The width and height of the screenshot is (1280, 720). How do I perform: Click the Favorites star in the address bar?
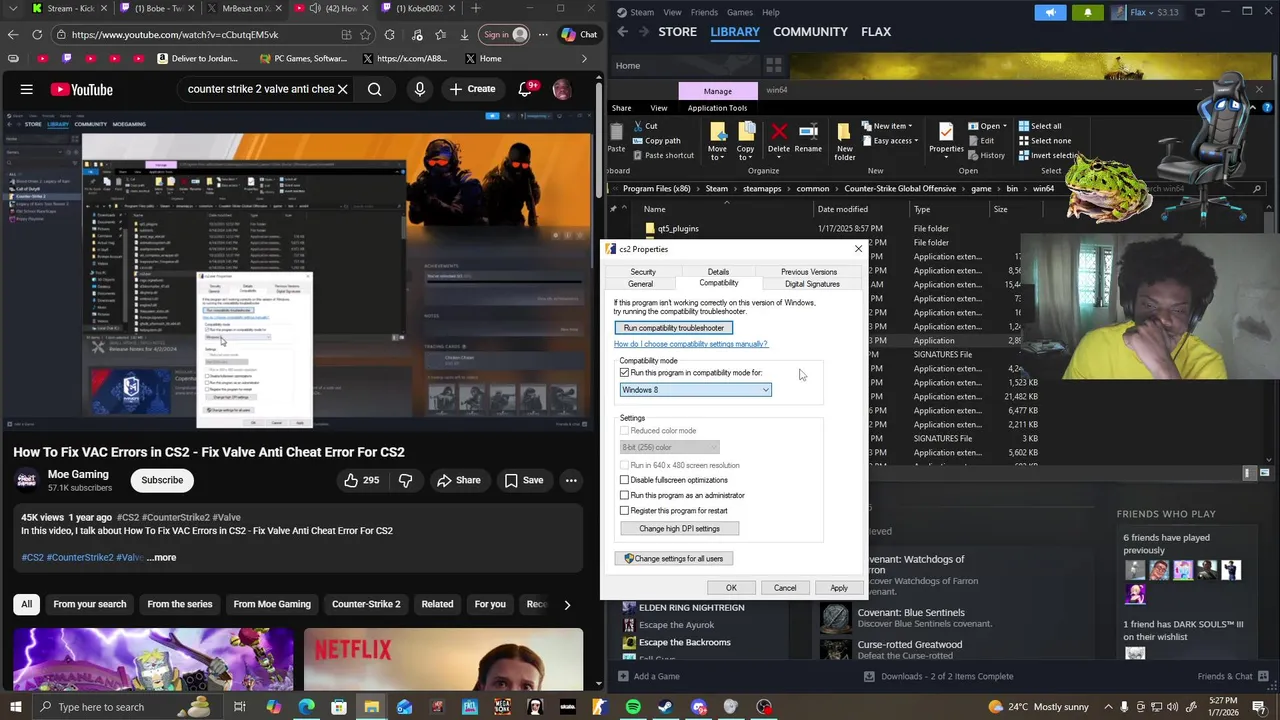(x=367, y=35)
